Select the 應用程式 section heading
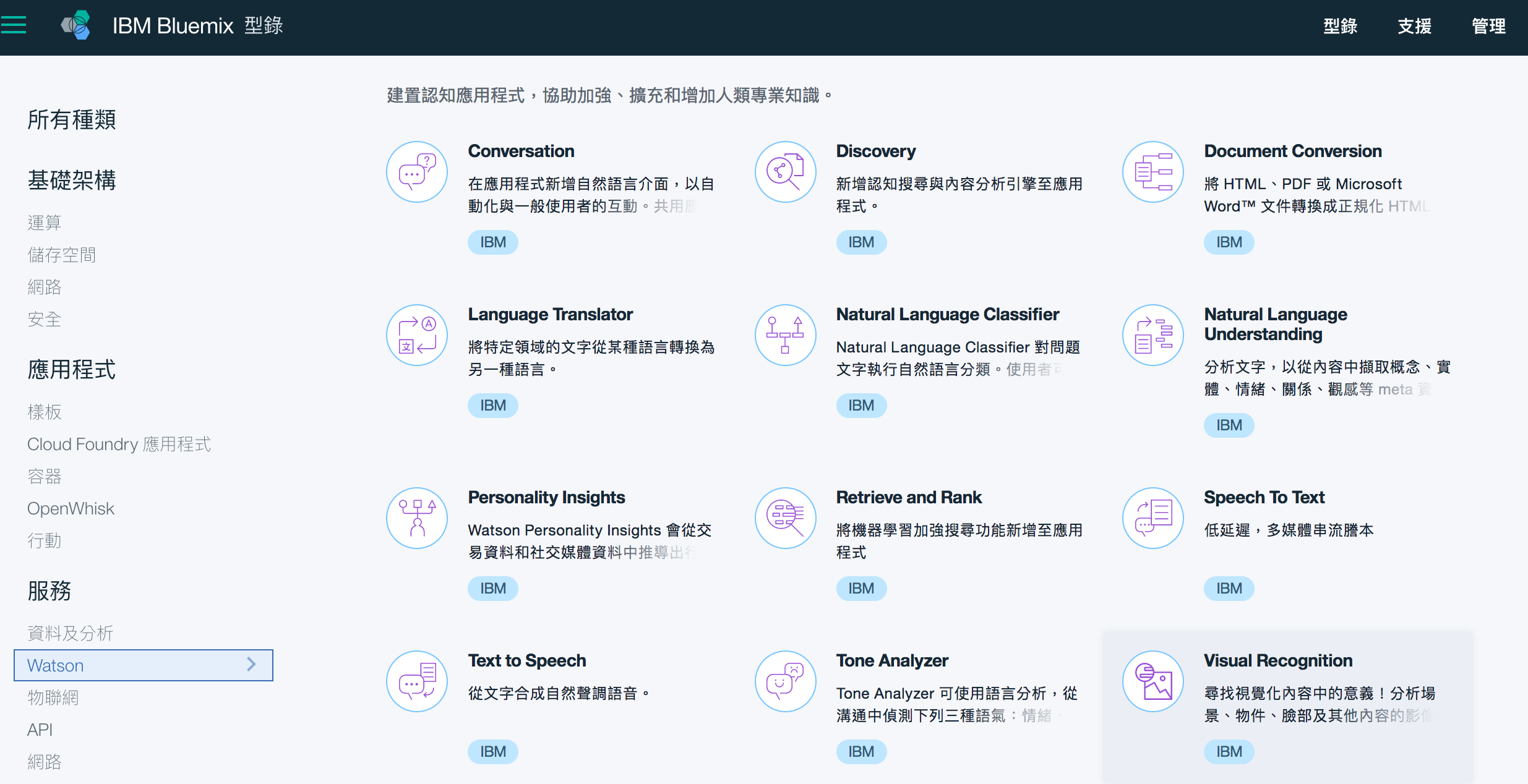 (72, 369)
